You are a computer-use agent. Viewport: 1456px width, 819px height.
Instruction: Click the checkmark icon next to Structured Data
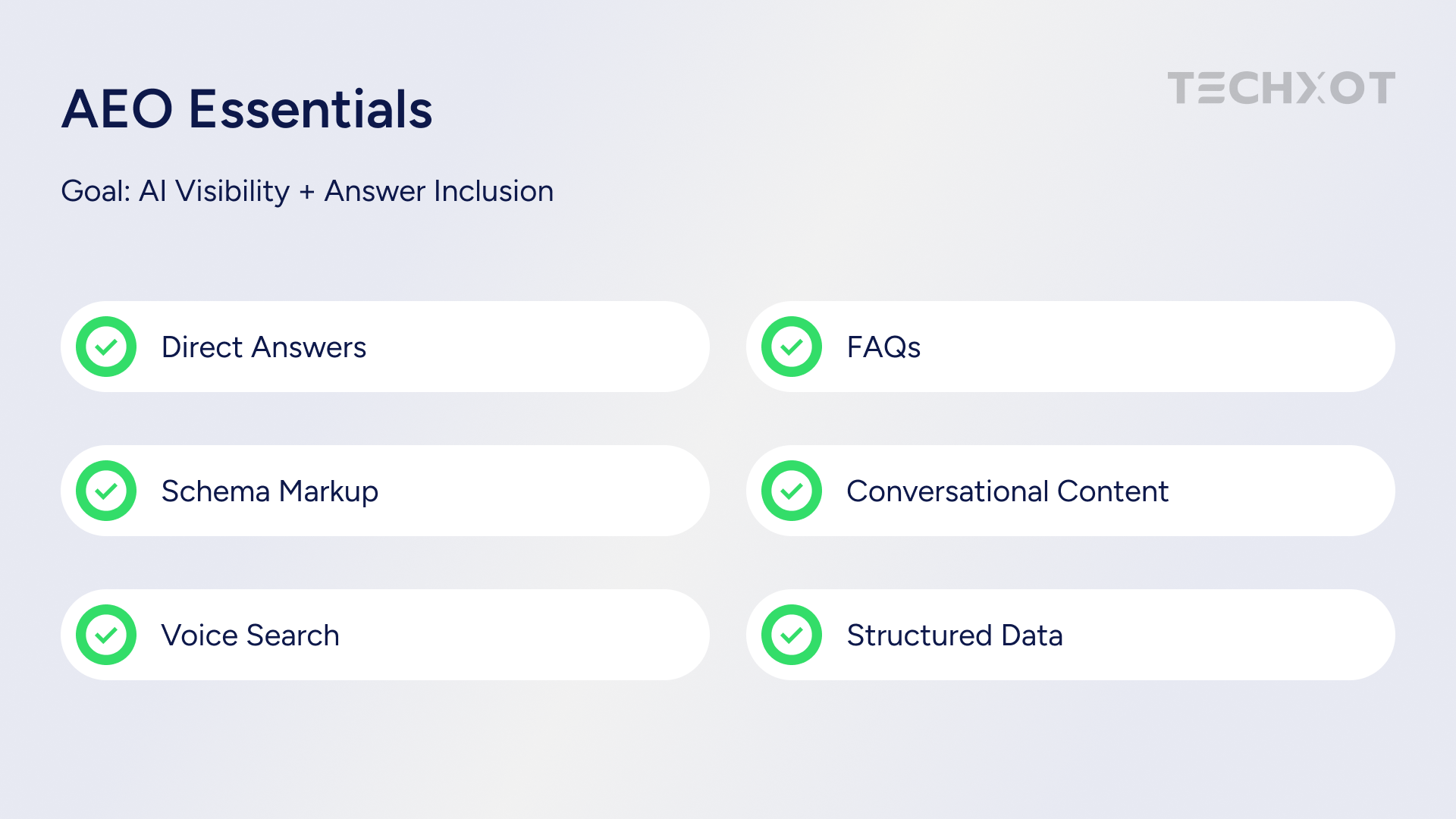(792, 635)
